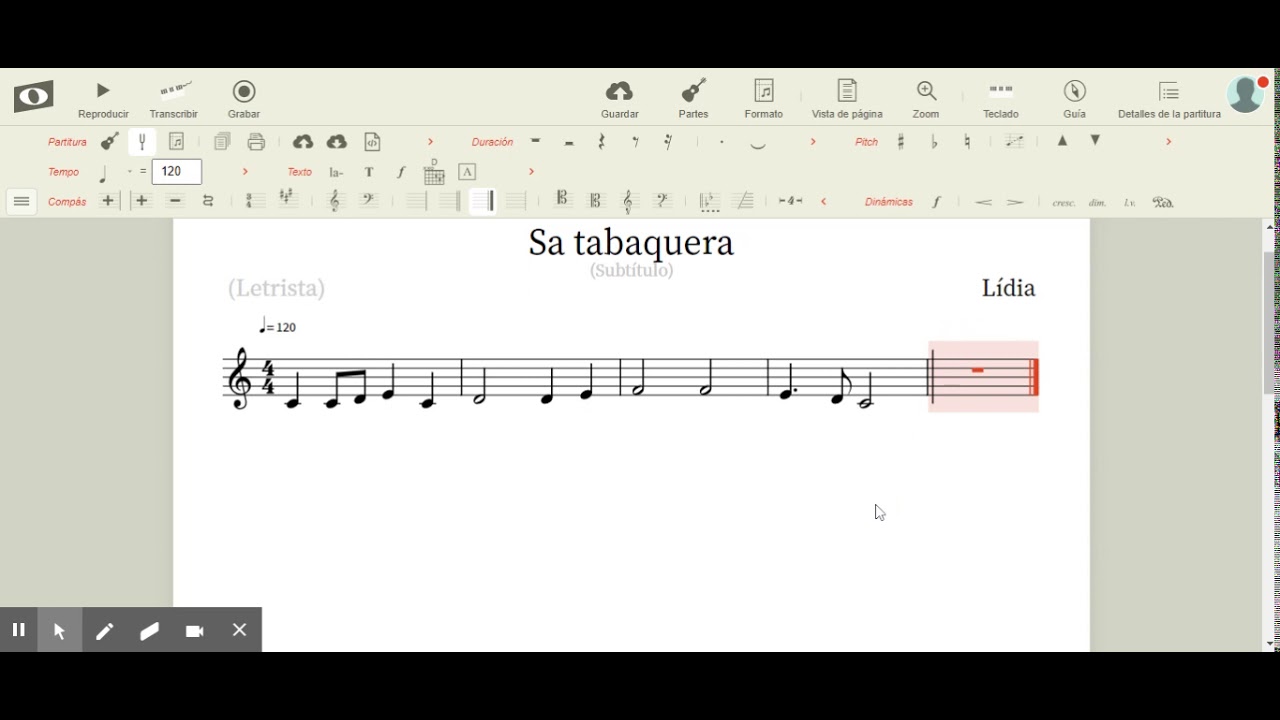The width and height of the screenshot is (1280, 720).
Task: Open Detalles de la partitura
Action: [1169, 100]
